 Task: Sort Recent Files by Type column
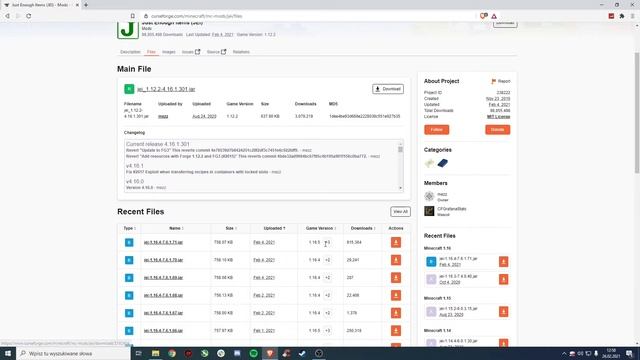[x=129, y=228]
